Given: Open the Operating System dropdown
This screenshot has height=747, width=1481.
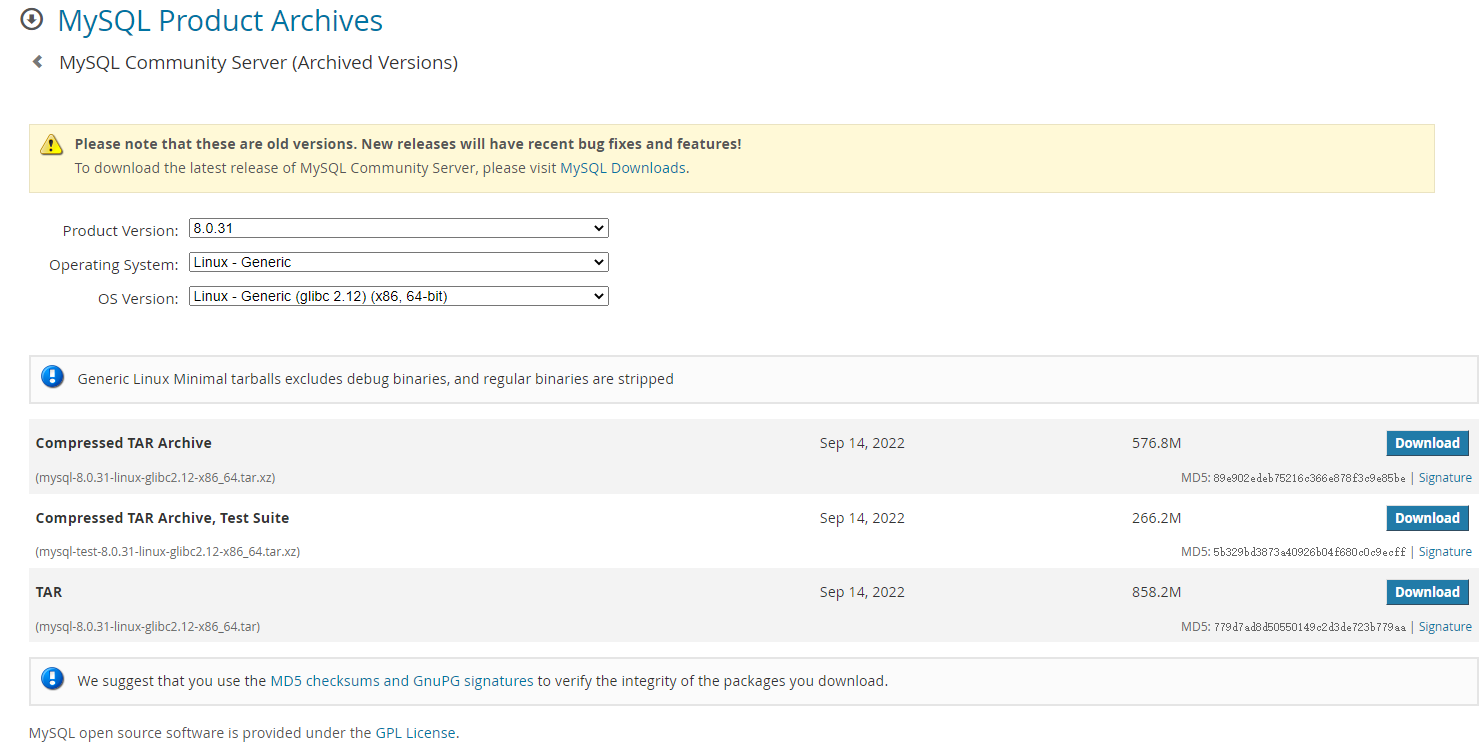Looking at the screenshot, I should [399, 262].
